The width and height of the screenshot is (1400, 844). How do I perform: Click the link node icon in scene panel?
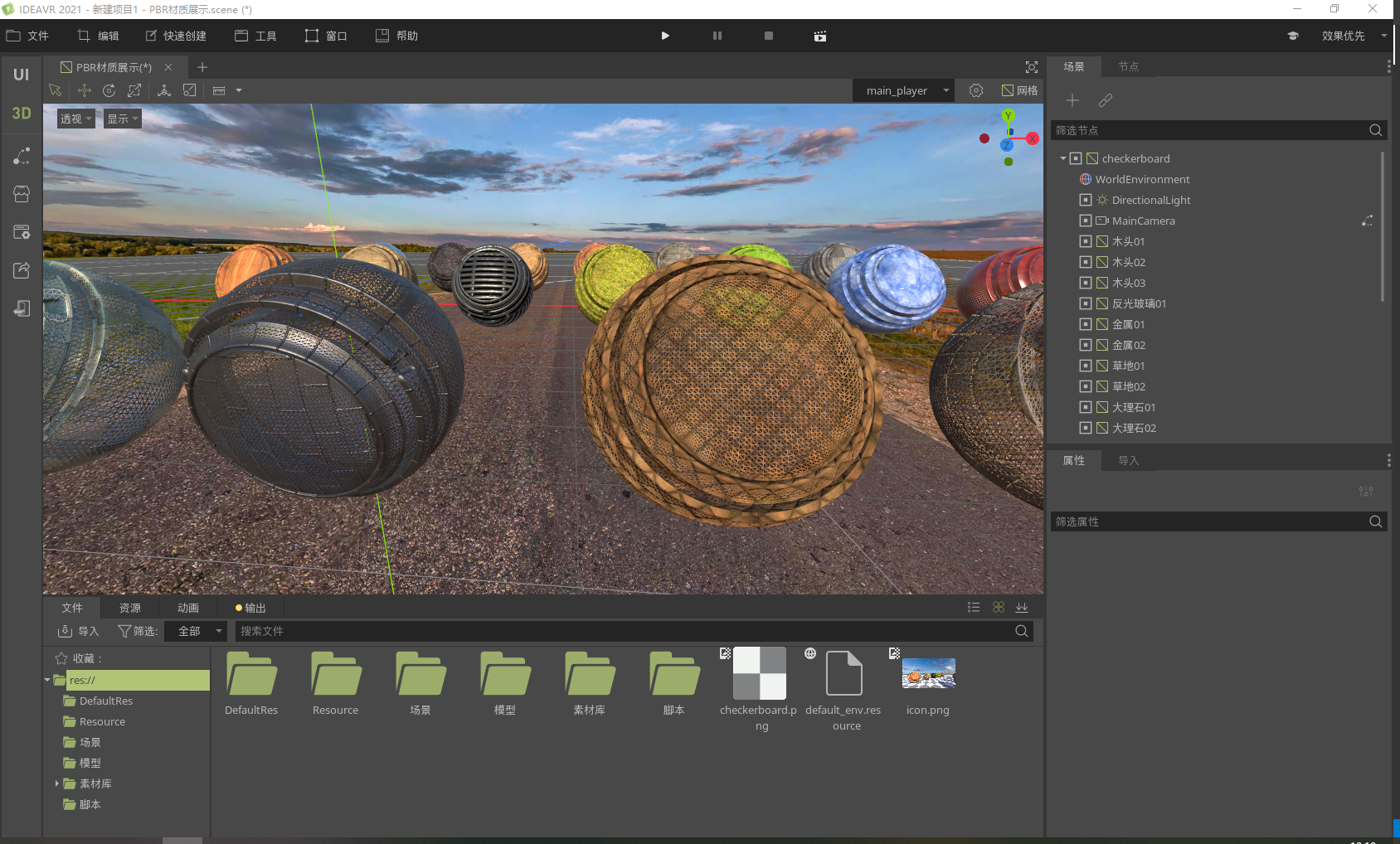[1106, 100]
